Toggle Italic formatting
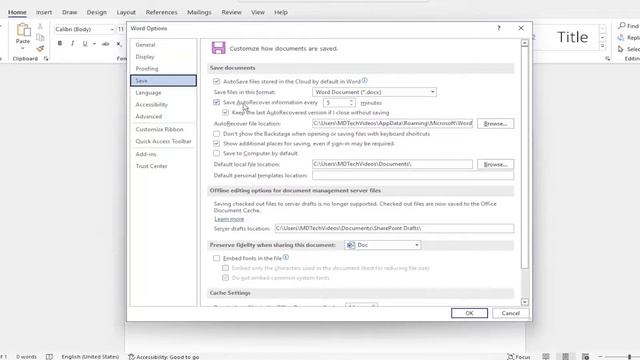The image size is (640, 360). (x=72, y=43)
